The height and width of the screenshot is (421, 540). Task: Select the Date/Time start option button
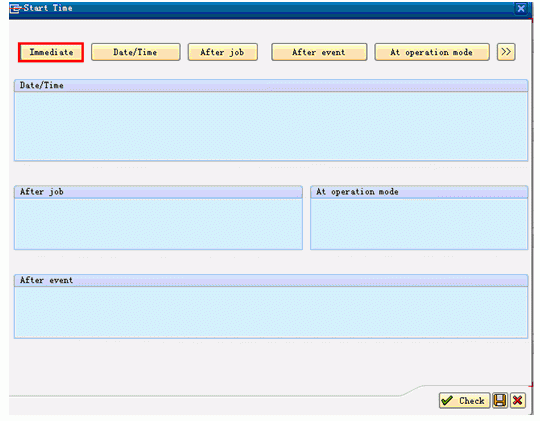[x=136, y=52]
